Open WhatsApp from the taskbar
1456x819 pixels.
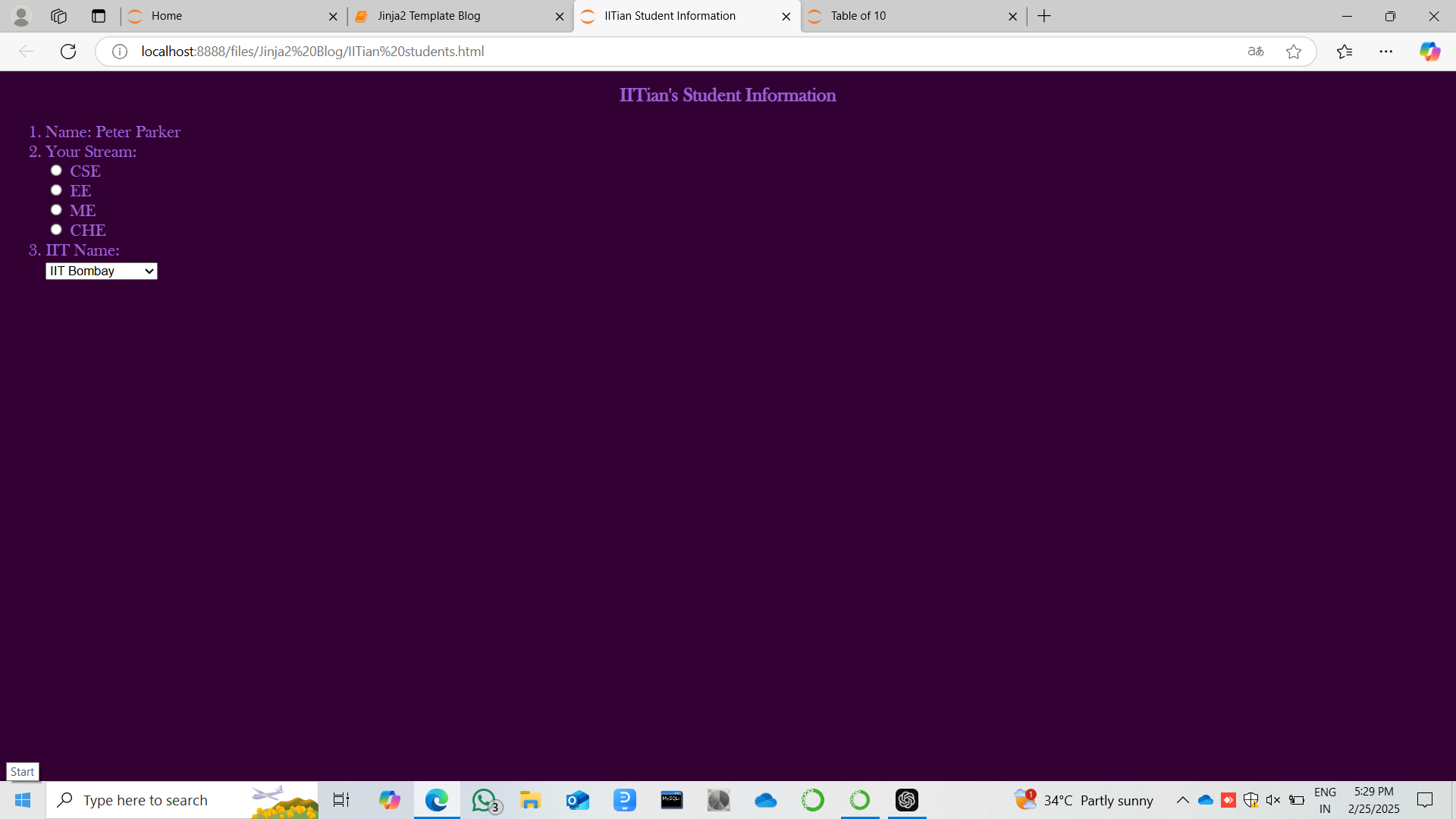coord(484,800)
